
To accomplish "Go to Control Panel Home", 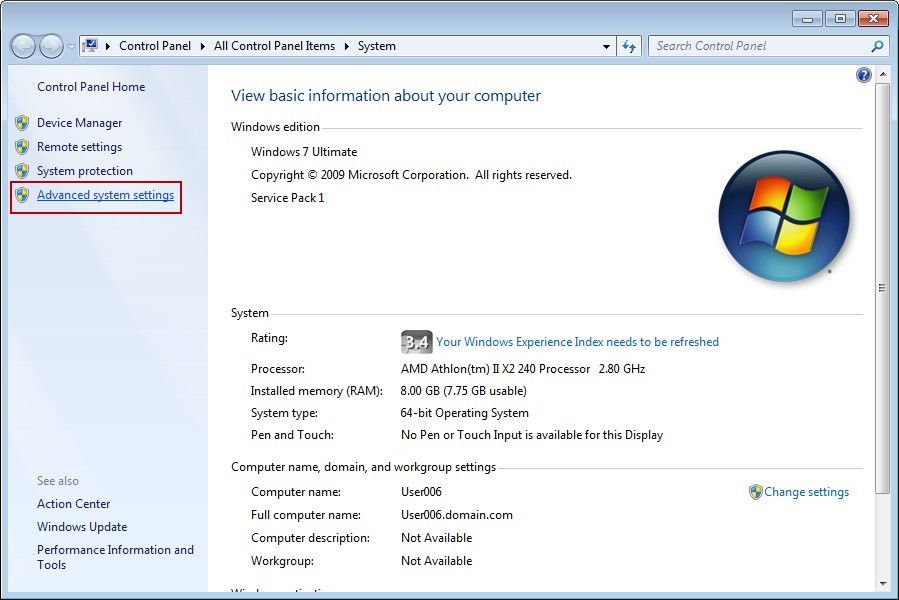I will tap(91, 87).
